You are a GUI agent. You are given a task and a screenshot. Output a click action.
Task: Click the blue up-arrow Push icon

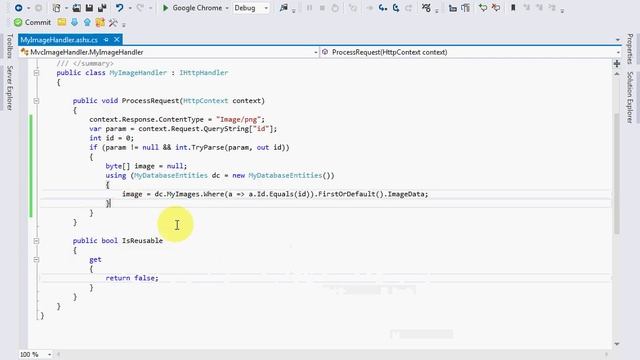click(87, 22)
